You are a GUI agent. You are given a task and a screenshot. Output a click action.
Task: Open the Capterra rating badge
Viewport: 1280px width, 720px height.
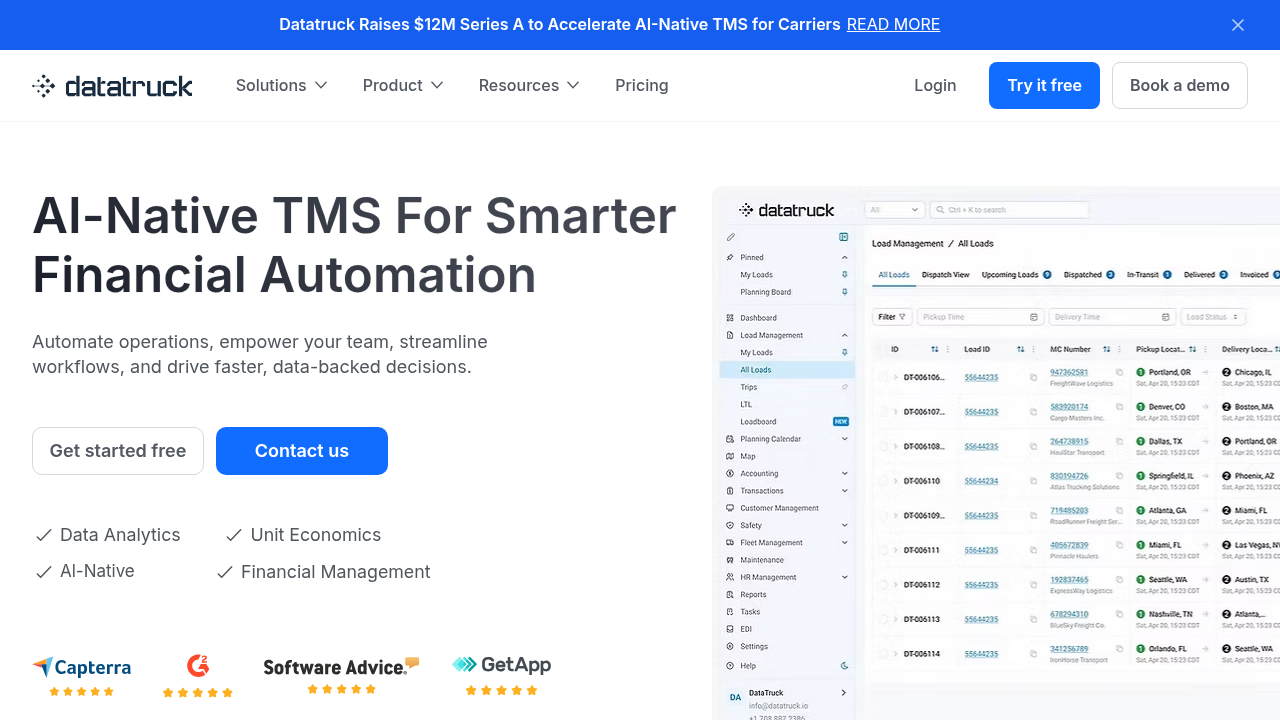[82, 676]
